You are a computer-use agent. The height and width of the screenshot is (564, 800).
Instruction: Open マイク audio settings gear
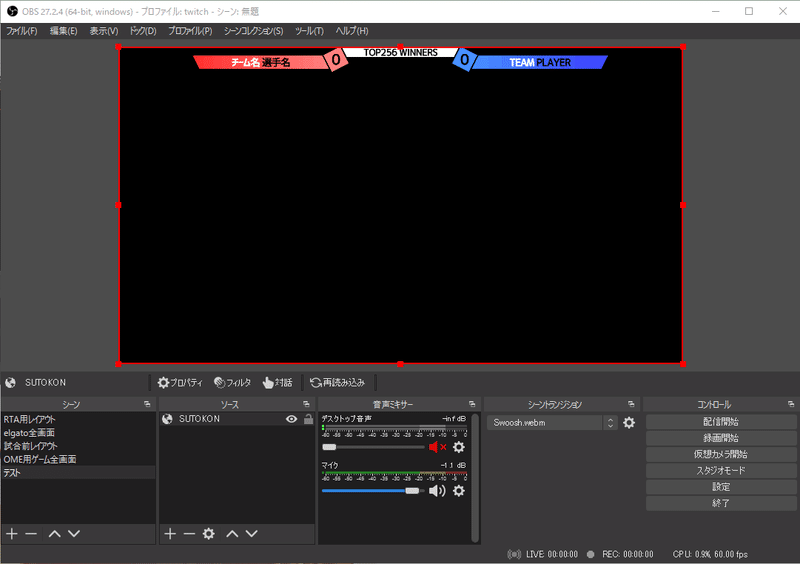[459, 491]
